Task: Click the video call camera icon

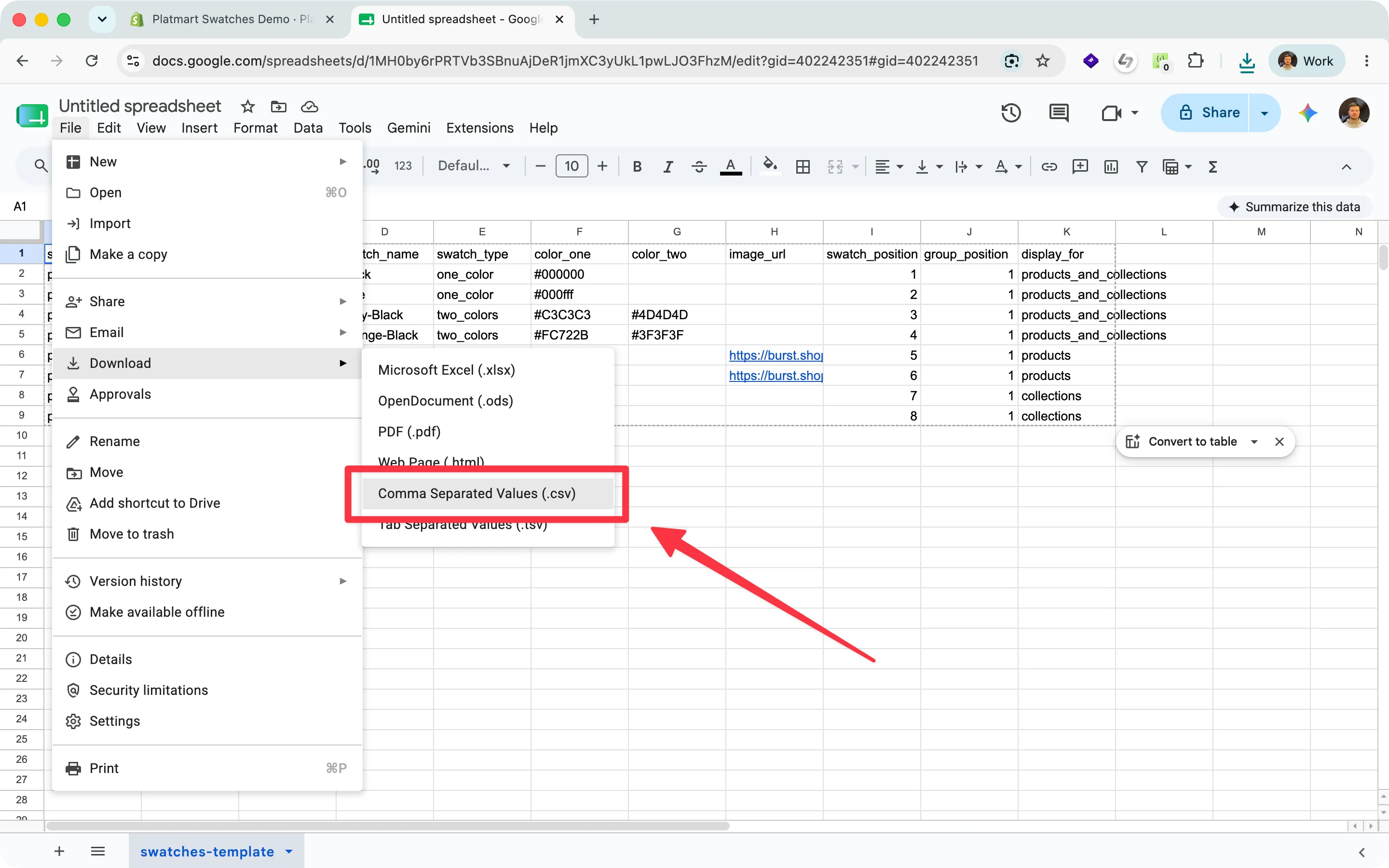Action: [x=1111, y=112]
